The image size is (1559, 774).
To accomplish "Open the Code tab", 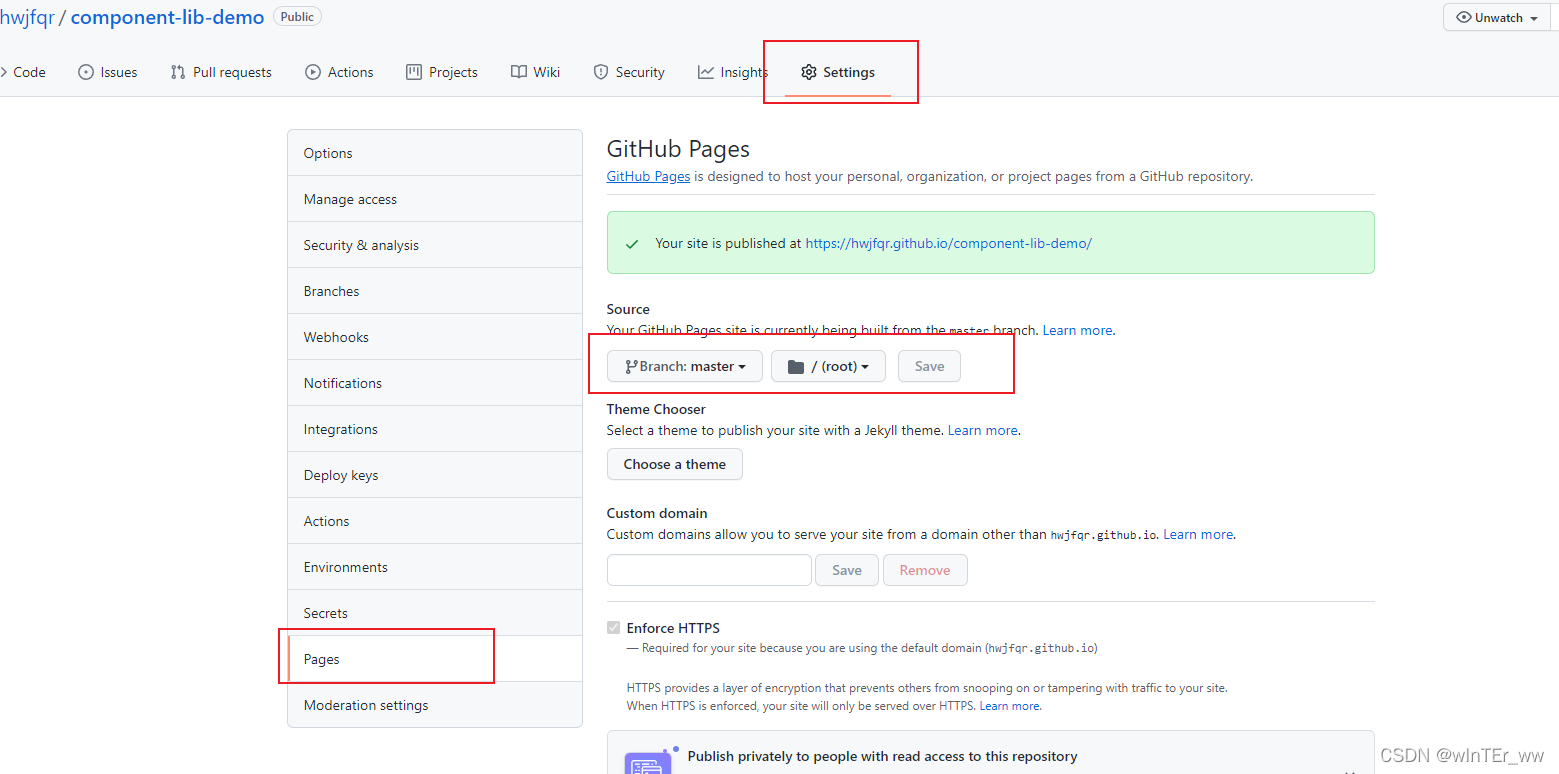I will [24, 72].
